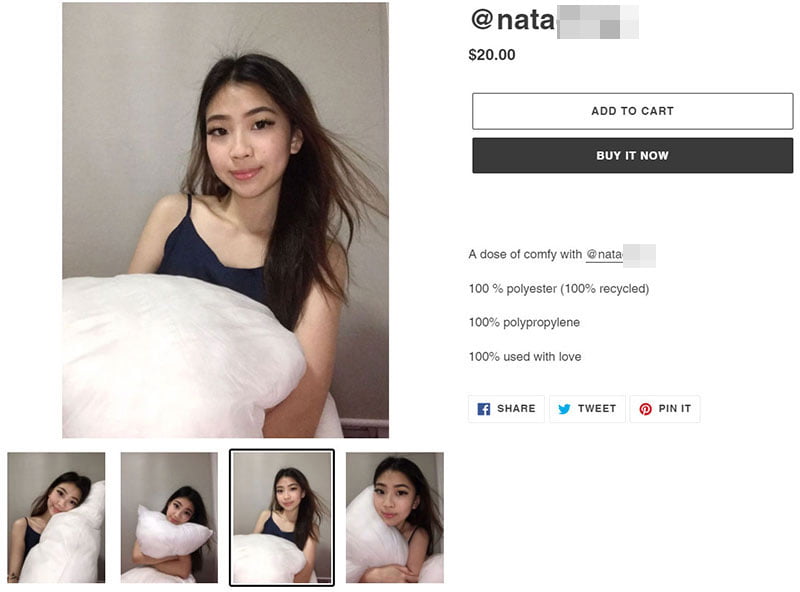Select second thumbnail hugging small pillow

point(169,517)
